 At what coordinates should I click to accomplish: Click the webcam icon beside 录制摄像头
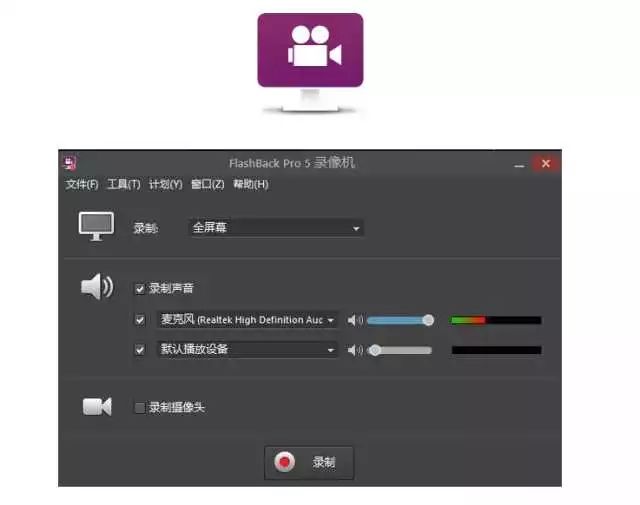[x=97, y=406]
